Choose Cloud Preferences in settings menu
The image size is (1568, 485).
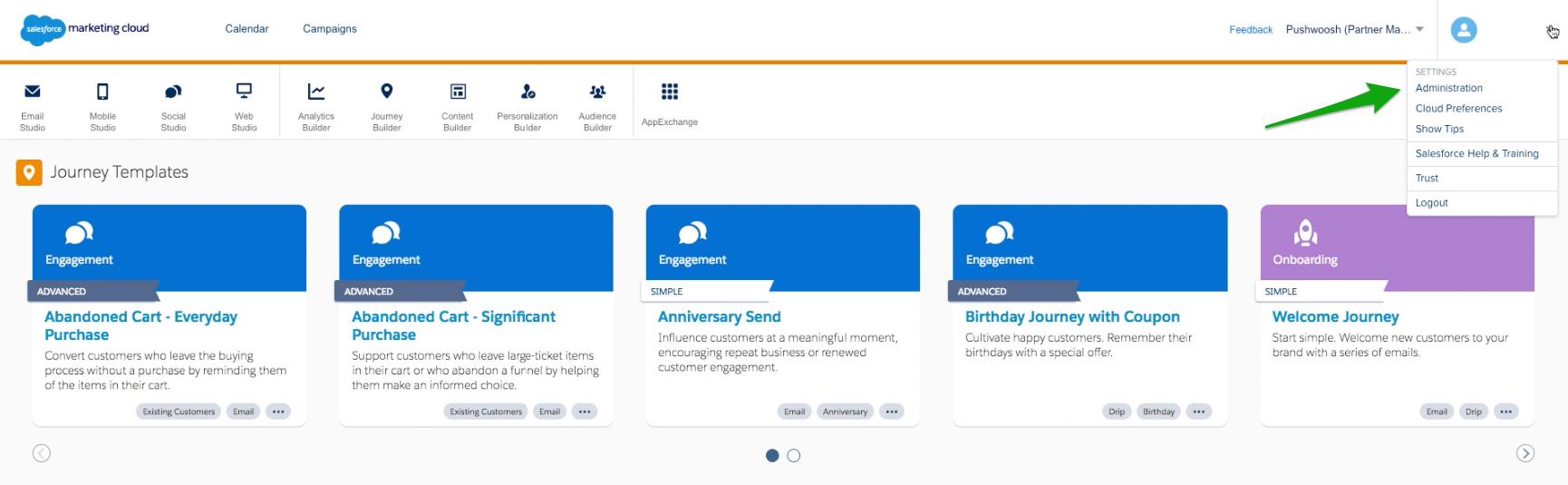point(1458,109)
